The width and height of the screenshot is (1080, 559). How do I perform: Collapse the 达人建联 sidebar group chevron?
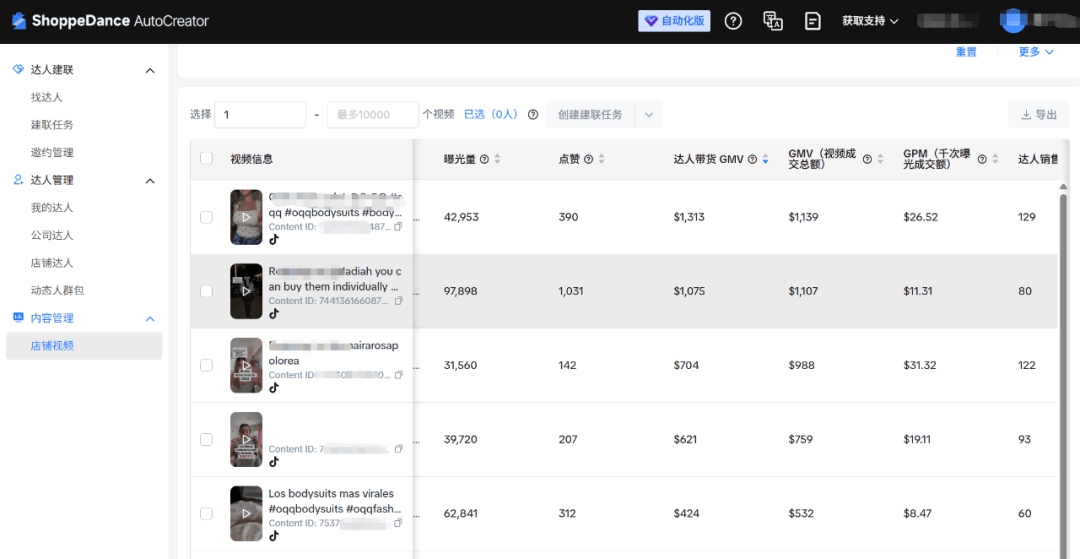pyautogui.click(x=149, y=70)
